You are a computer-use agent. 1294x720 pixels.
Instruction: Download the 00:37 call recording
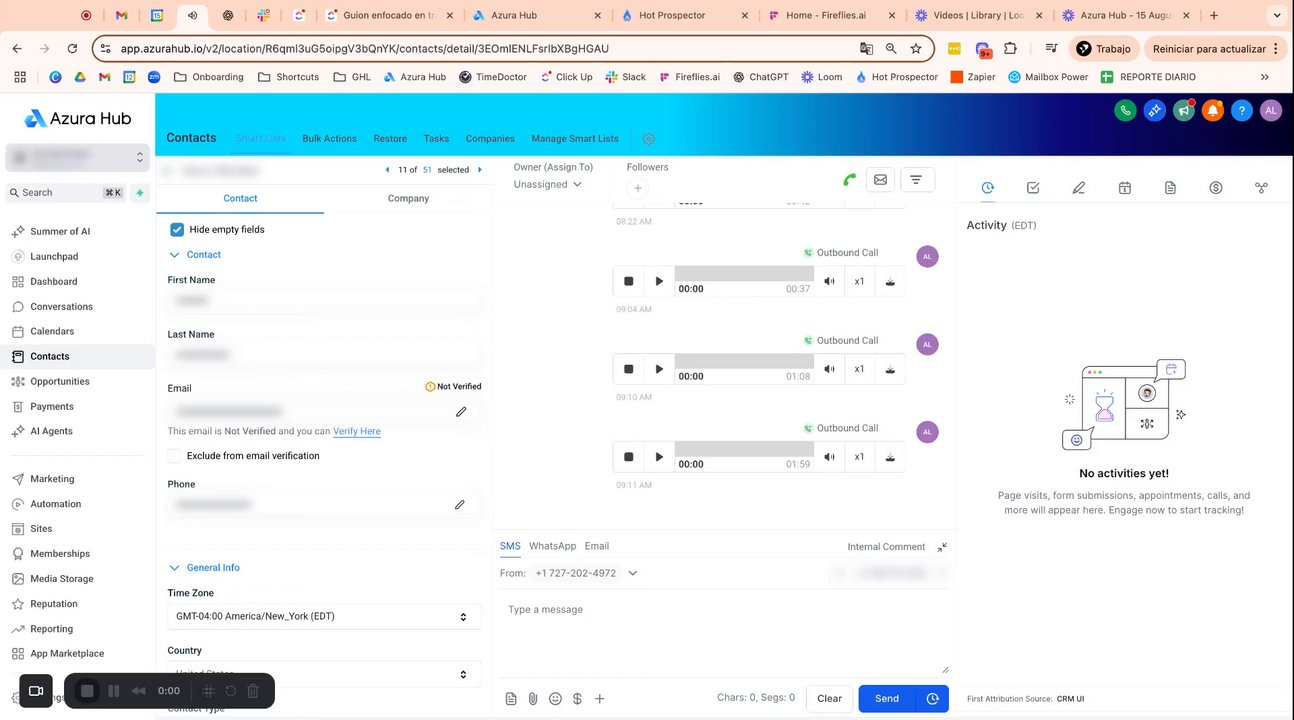point(889,281)
